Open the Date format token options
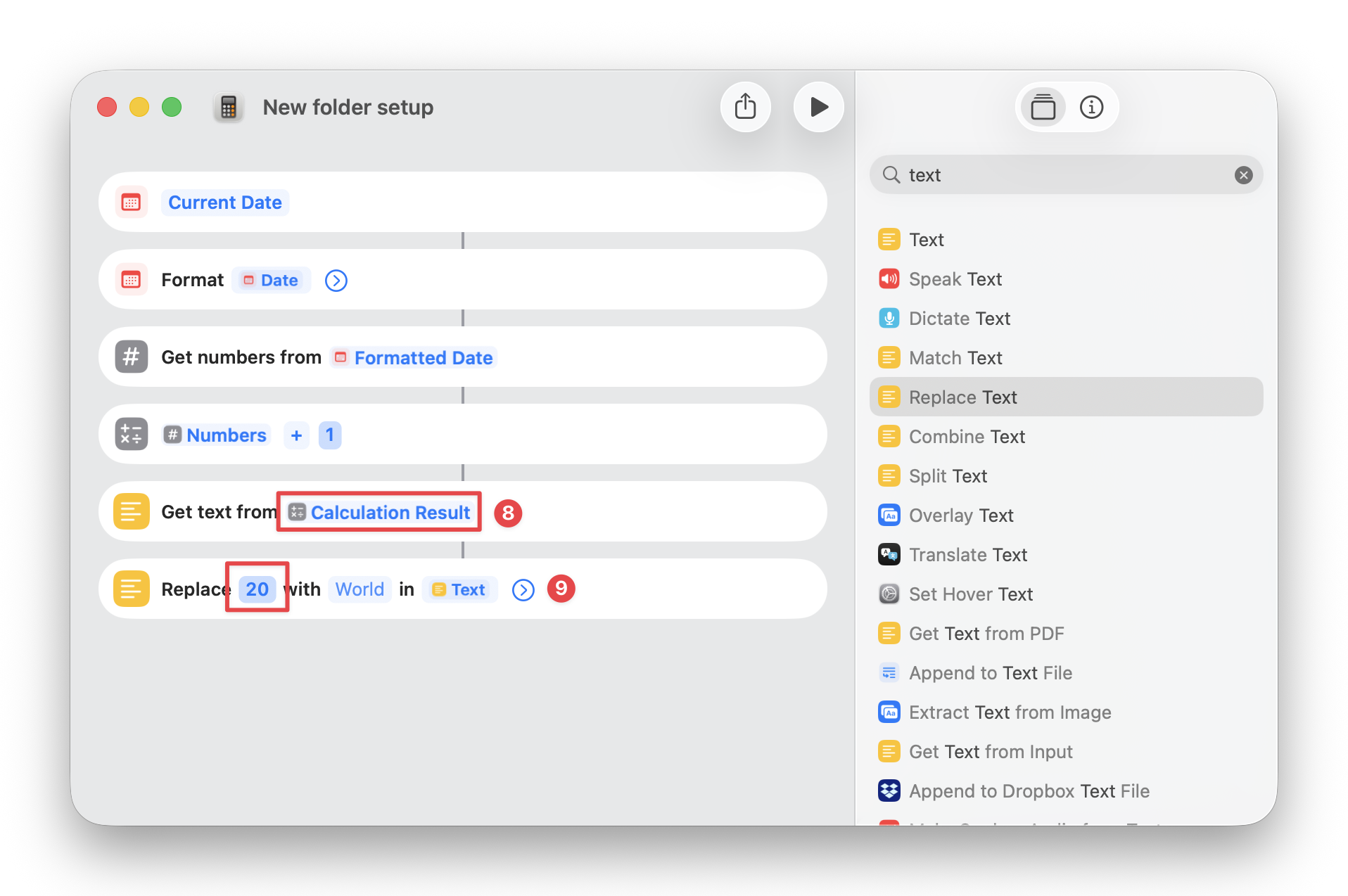This screenshot has width=1348, height=896. coord(271,280)
